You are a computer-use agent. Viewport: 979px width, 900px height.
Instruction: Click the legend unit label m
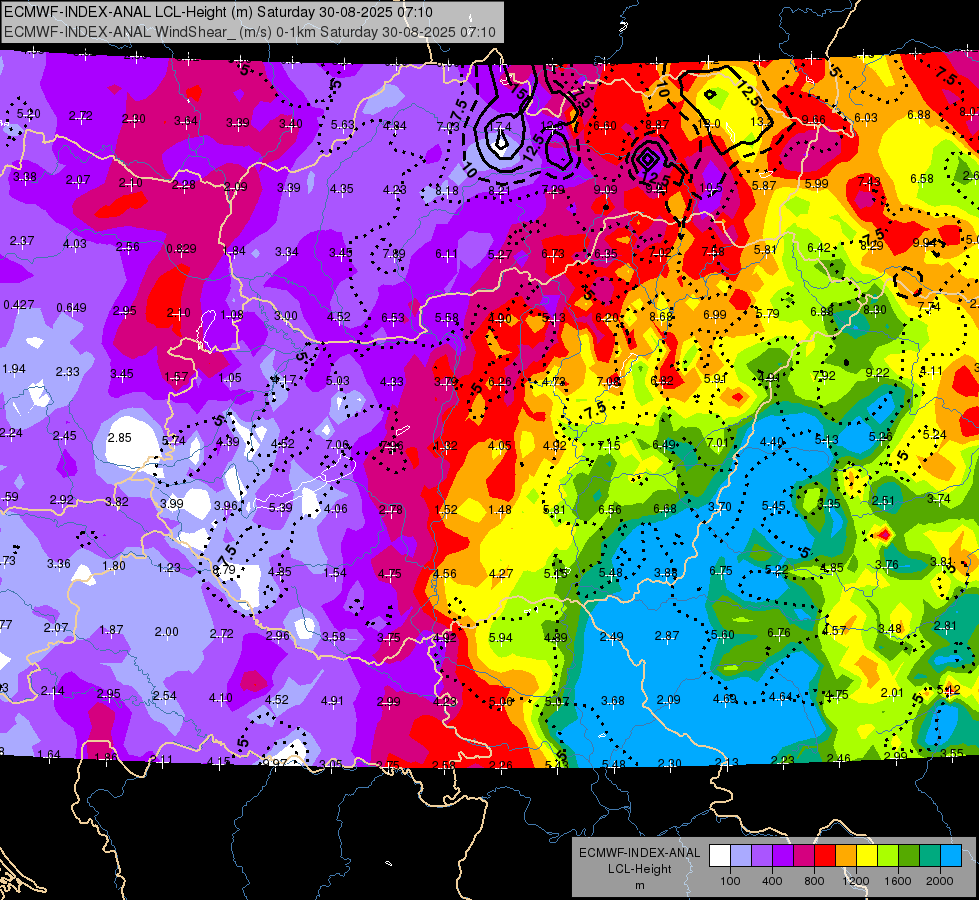coord(639,886)
